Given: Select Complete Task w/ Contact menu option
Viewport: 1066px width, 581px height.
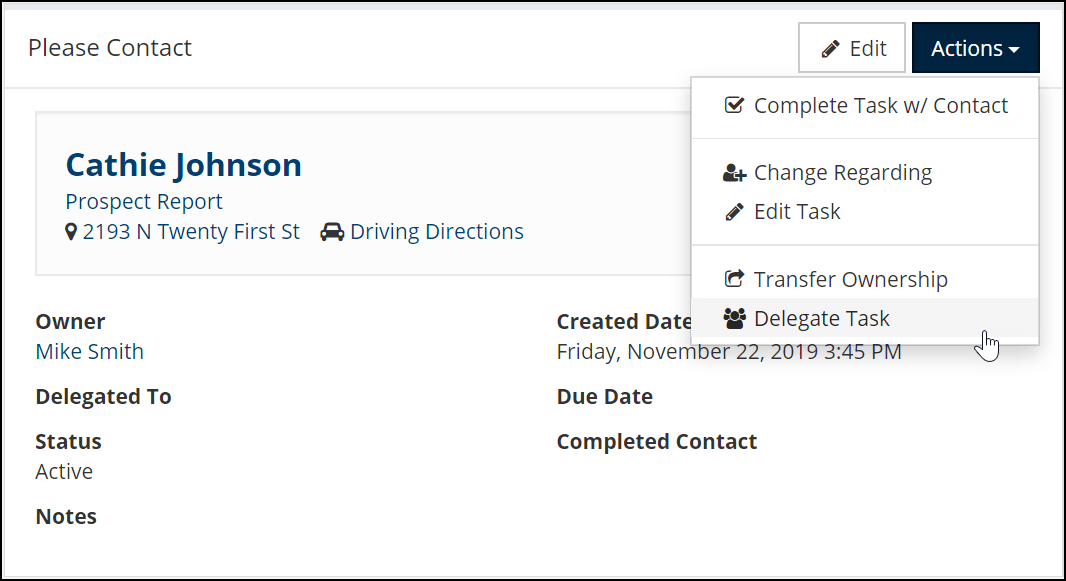Looking at the screenshot, I should (x=865, y=106).
